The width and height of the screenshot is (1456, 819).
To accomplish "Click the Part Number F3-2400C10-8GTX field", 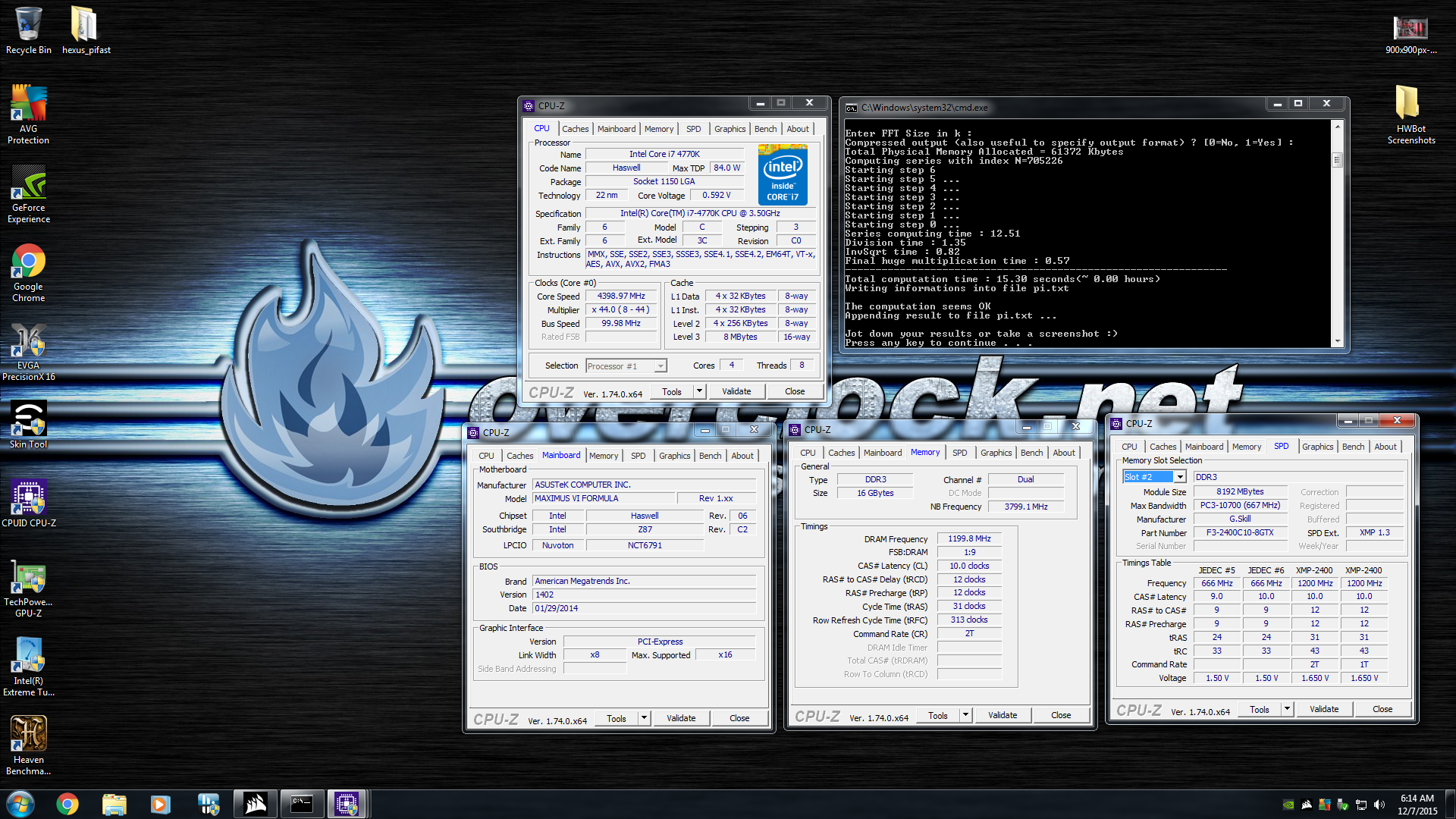I will click(x=1240, y=533).
